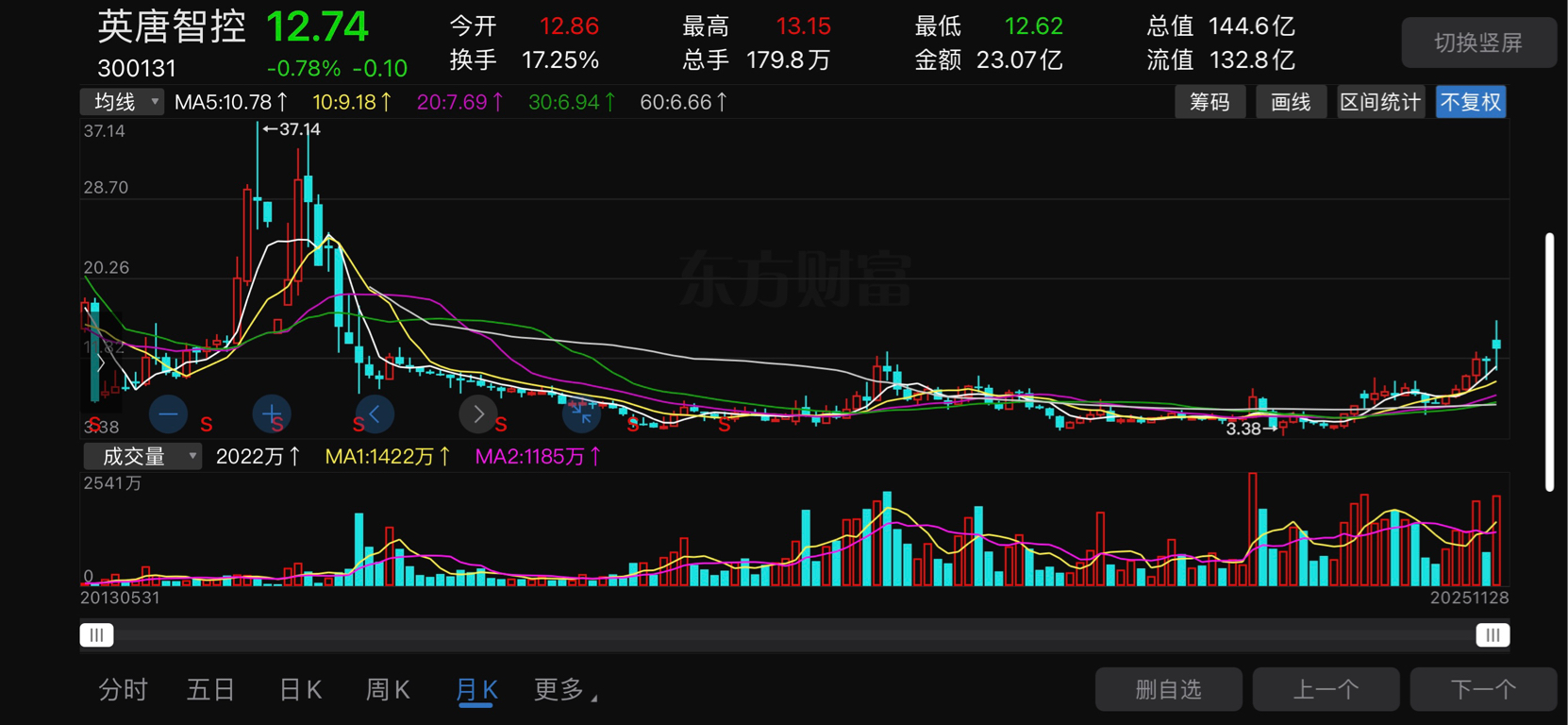Screen dimensions: 1568x725
Task: Toggle 不复权 price adjustment mode
Action: (x=1471, y=102)
